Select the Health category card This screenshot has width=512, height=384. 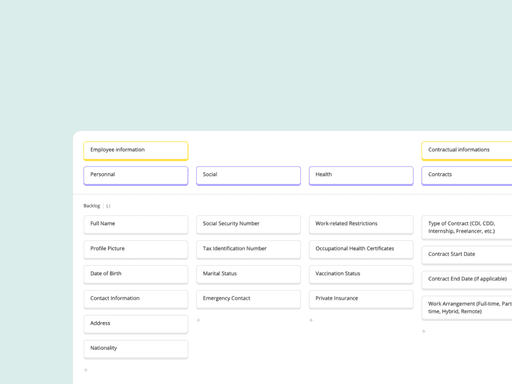[x=361, y=175]
